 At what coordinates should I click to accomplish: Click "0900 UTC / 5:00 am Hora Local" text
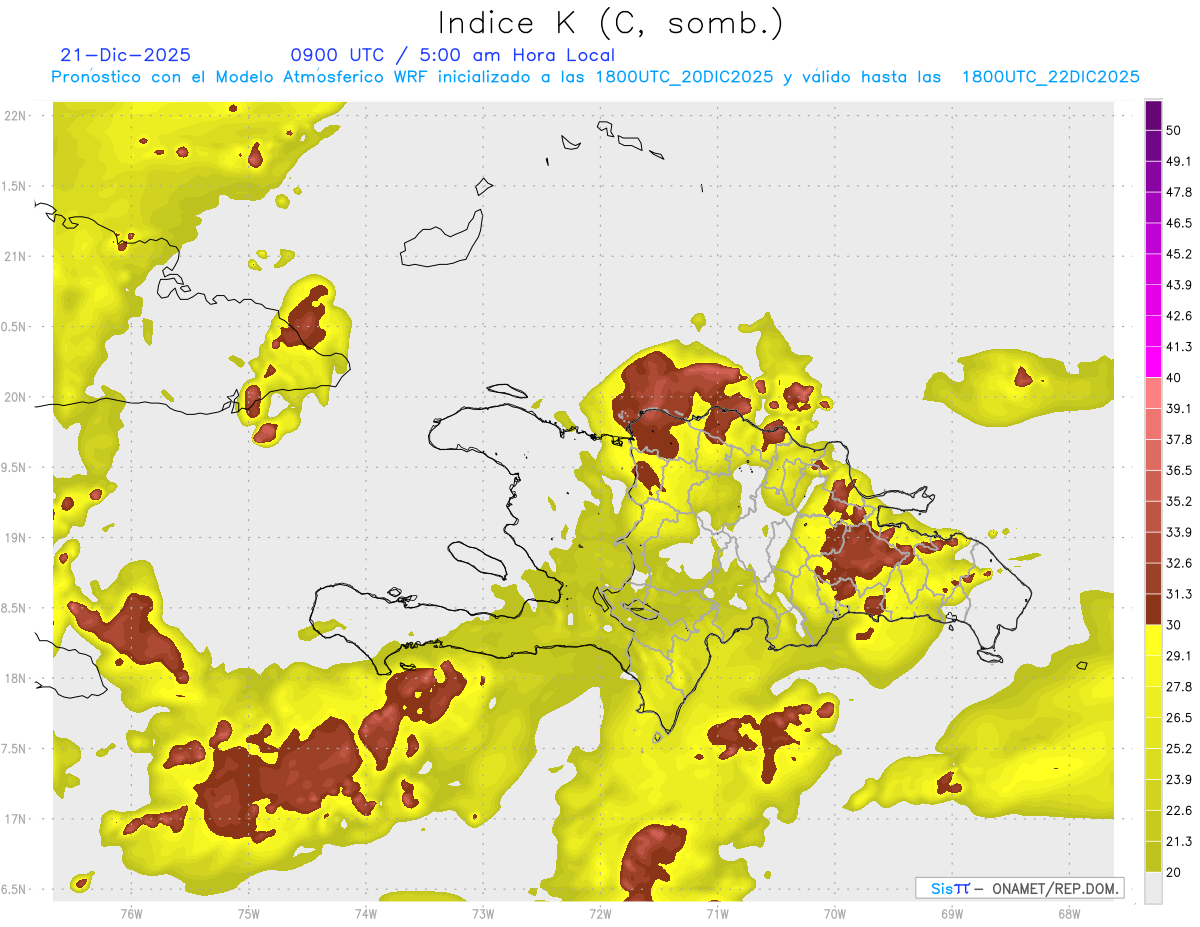452,55
